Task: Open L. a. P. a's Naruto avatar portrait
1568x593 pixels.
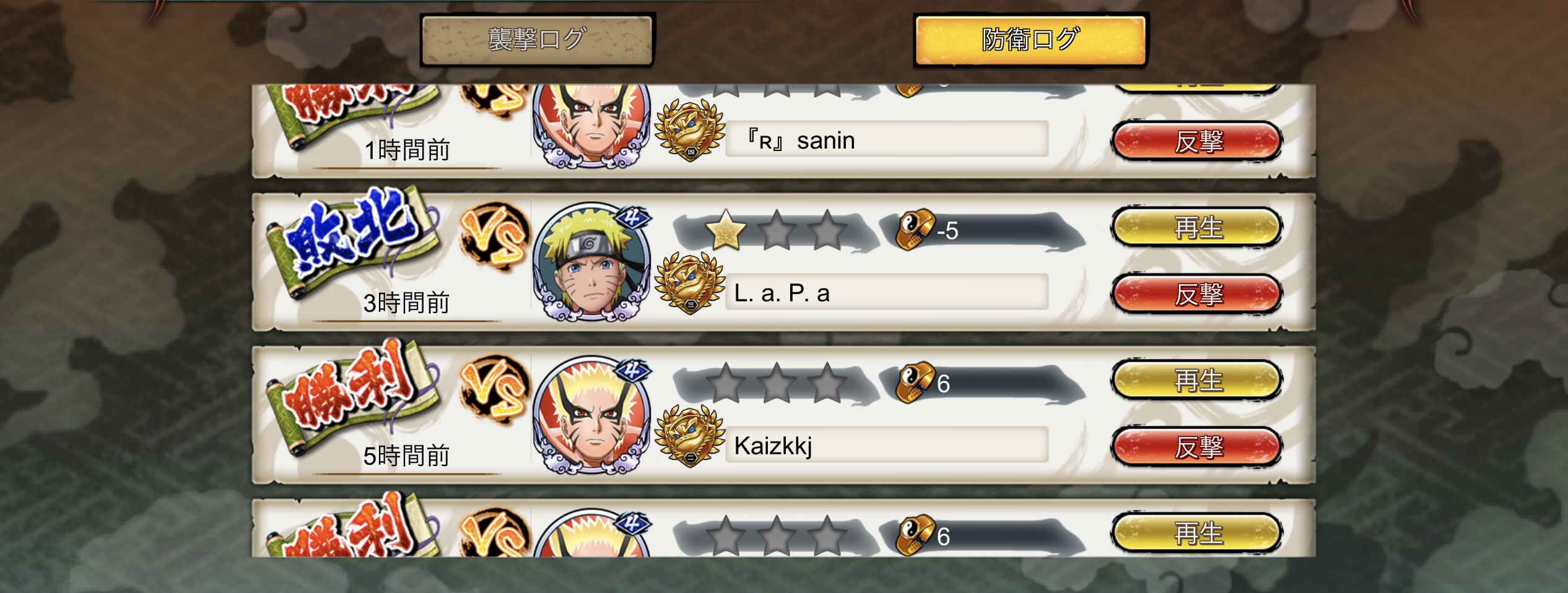Action: coord(592,262)
